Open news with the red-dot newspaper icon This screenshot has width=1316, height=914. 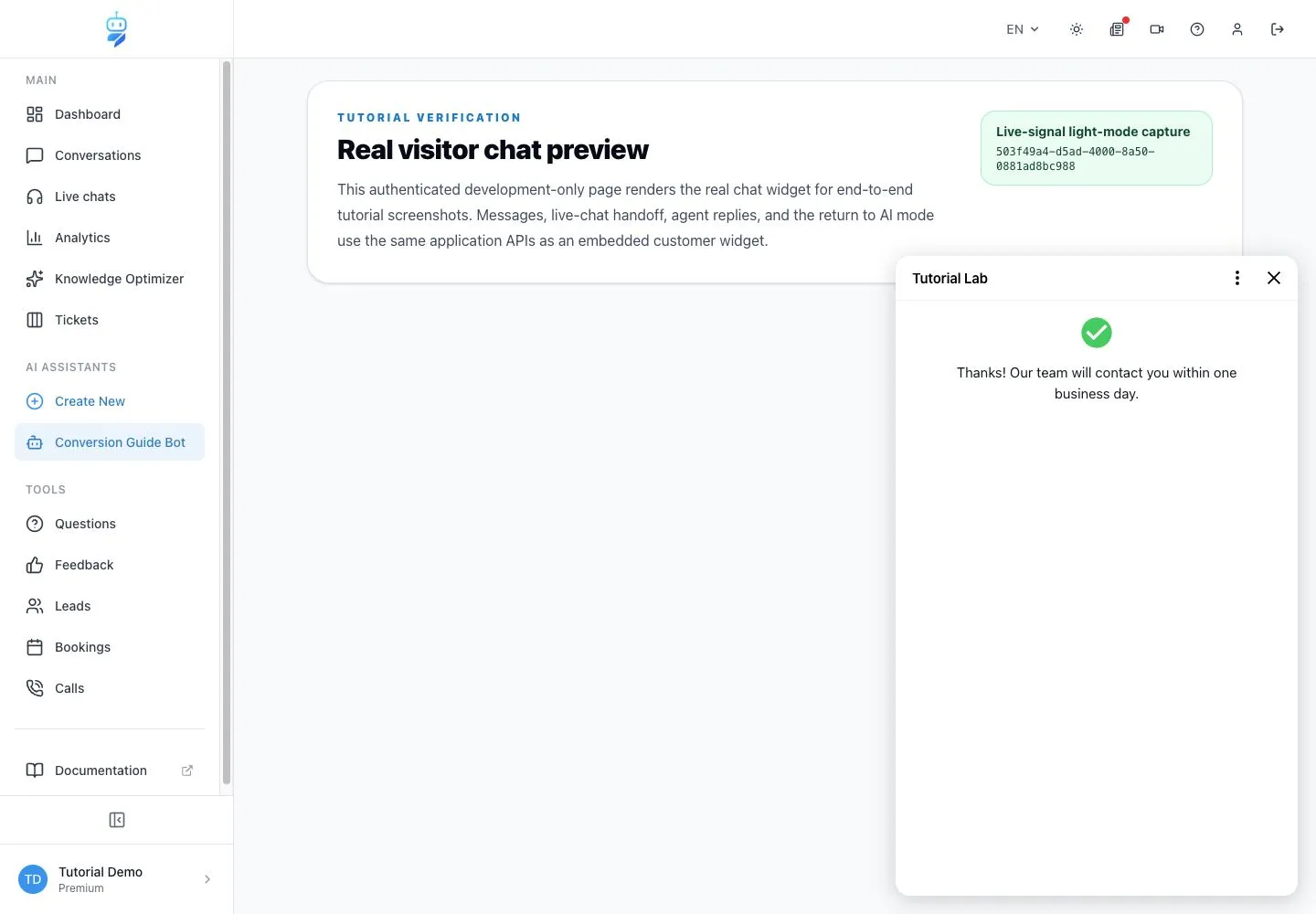1117,29
